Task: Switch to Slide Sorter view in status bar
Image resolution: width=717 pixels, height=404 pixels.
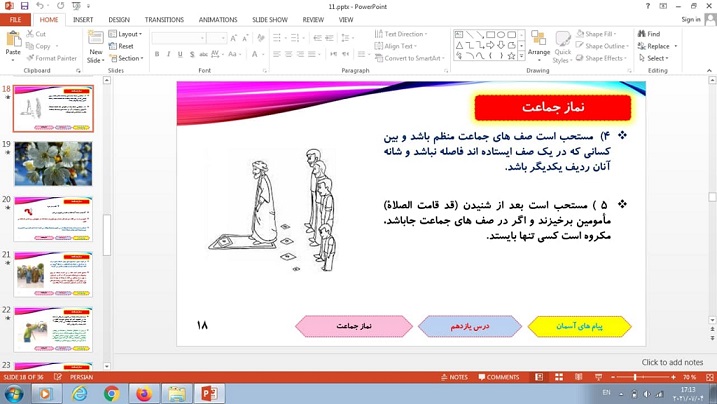Action: 559,377
